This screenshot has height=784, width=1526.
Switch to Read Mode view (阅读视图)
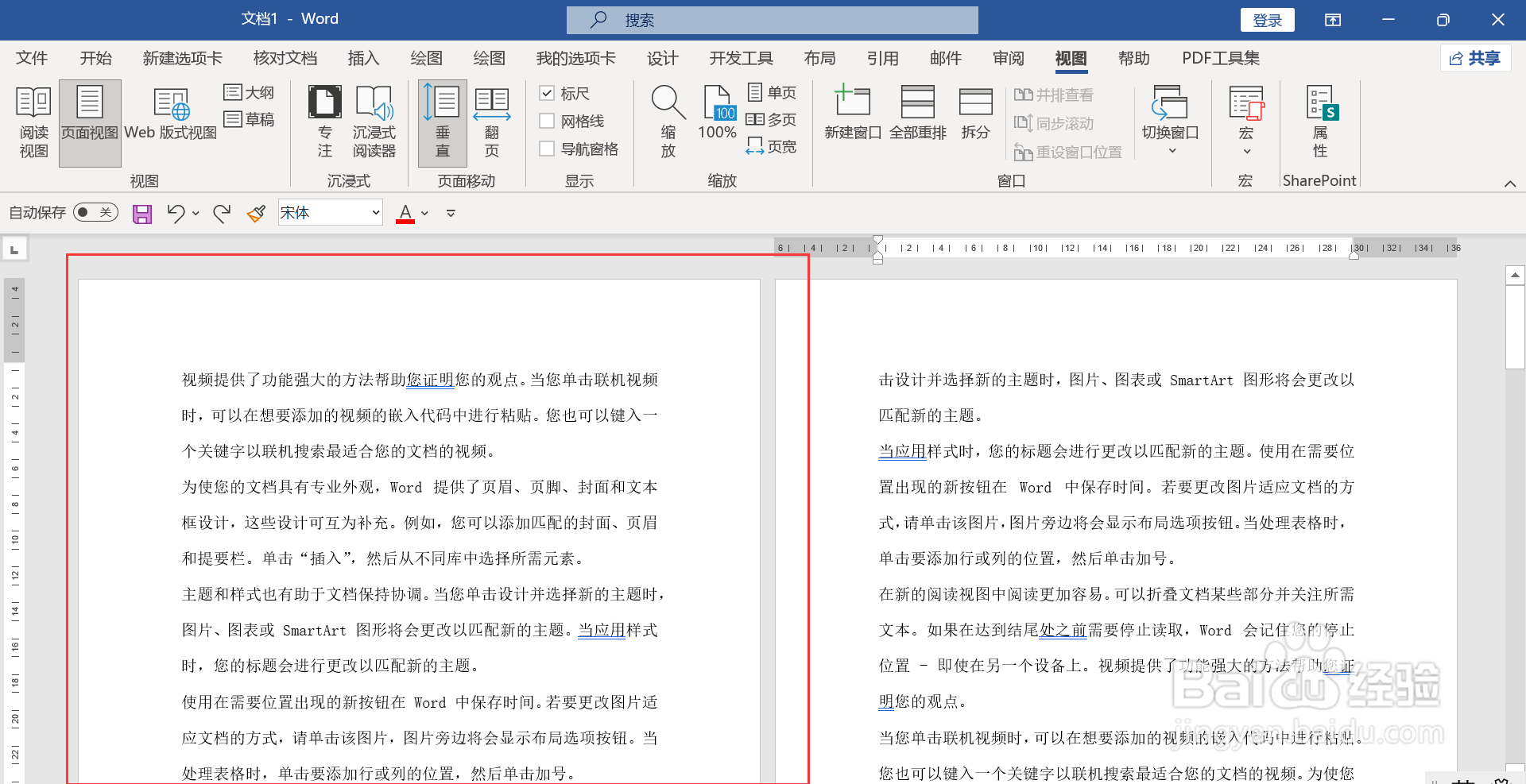(33, 122)
